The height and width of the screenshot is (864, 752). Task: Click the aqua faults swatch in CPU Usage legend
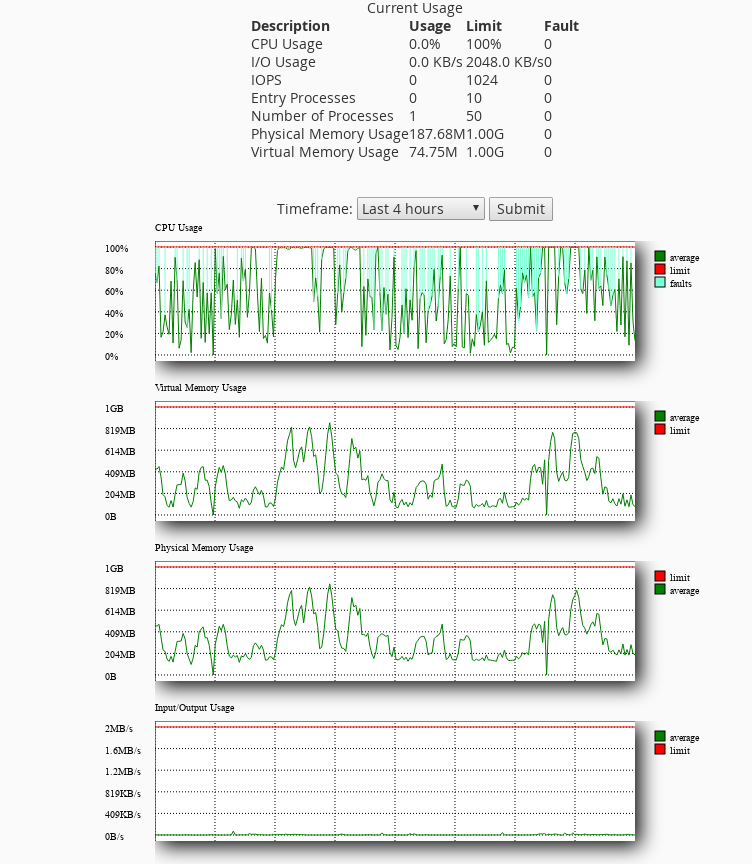[x=660, y=282]
